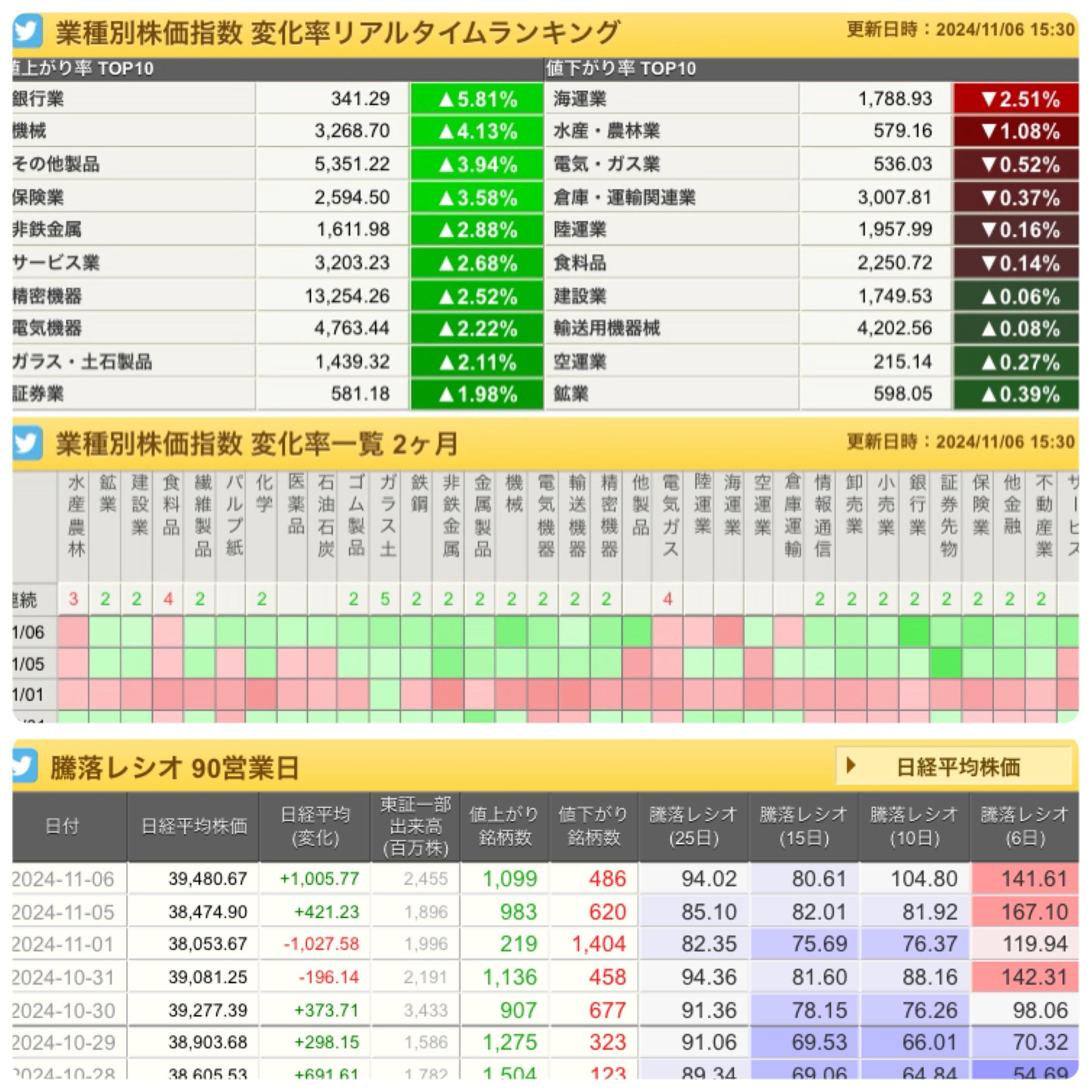Click the ▼2.51% red change cell
The width and height of the screenshot is (1092, 1092).
pos(1016,99)
